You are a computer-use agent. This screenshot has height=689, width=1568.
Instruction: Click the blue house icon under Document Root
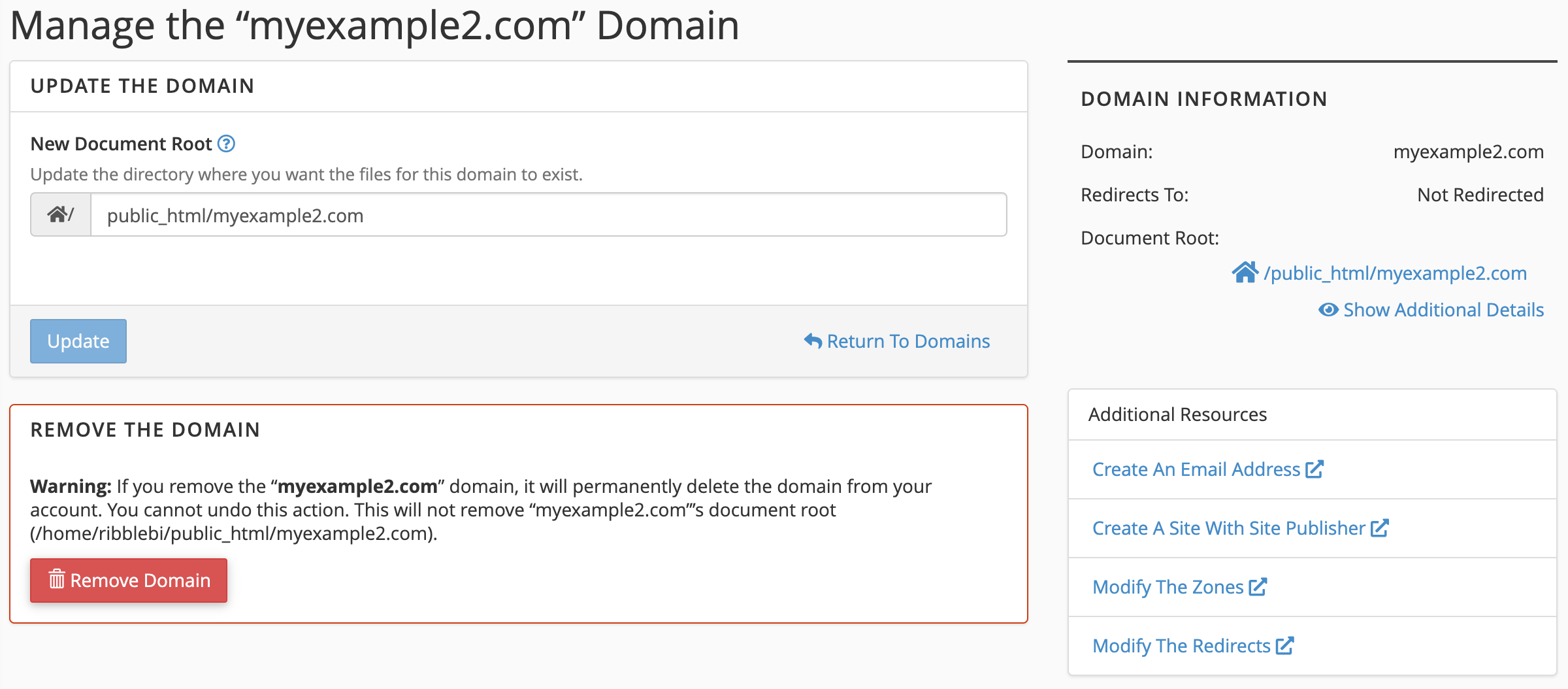1245,273
